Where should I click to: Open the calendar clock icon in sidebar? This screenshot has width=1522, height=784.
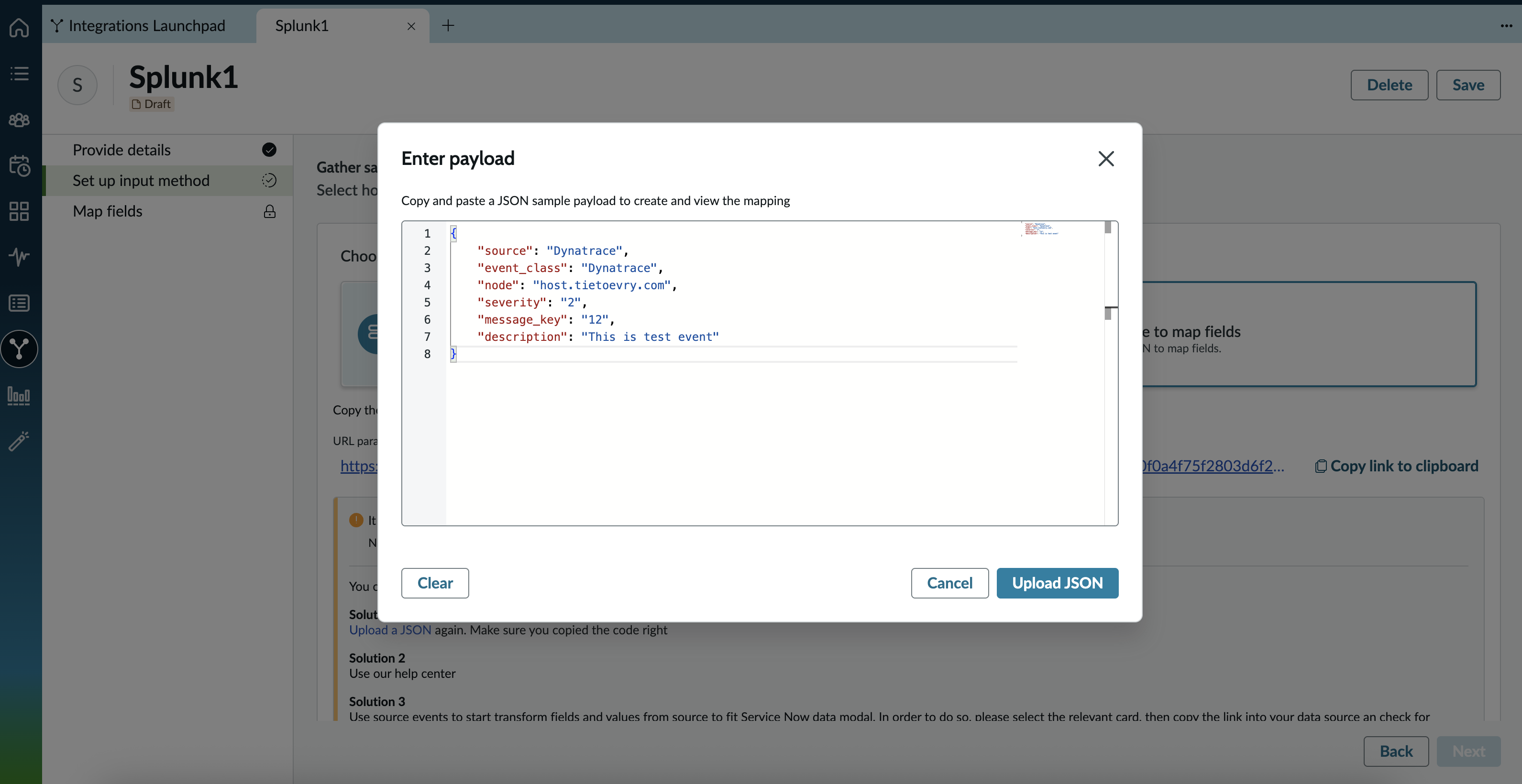pyautogui.click(x=20, y=165)
